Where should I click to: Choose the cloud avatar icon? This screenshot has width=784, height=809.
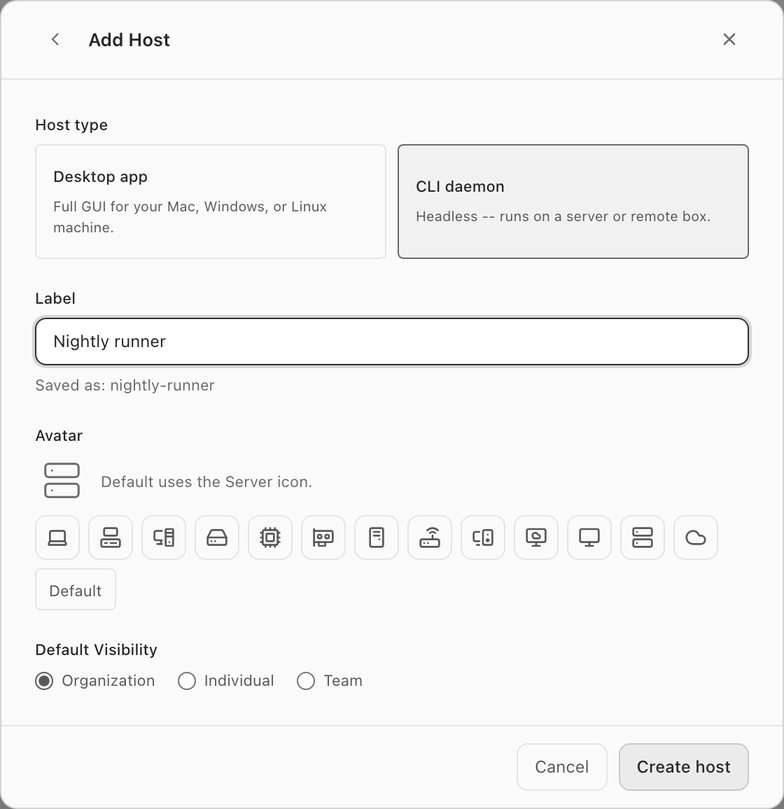pyautogui.click(x=695, y=538)
